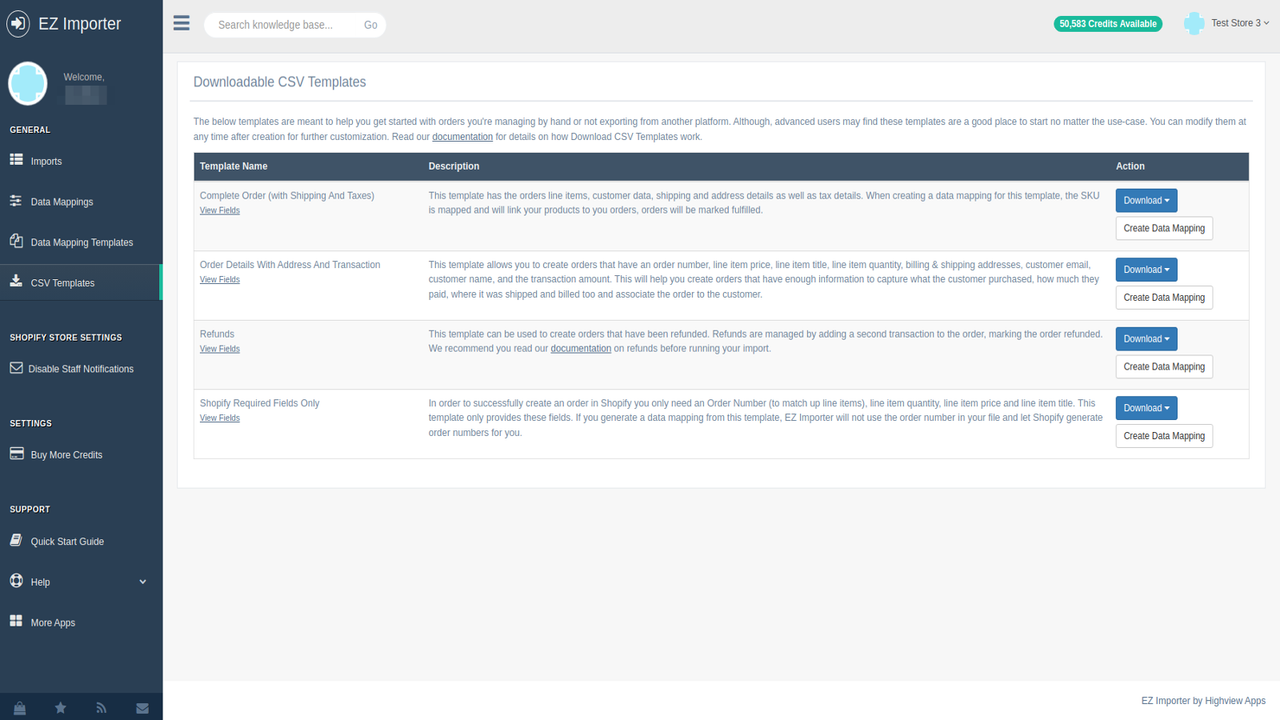Open Download dropdown for Refunds template

click(1146, 338)
